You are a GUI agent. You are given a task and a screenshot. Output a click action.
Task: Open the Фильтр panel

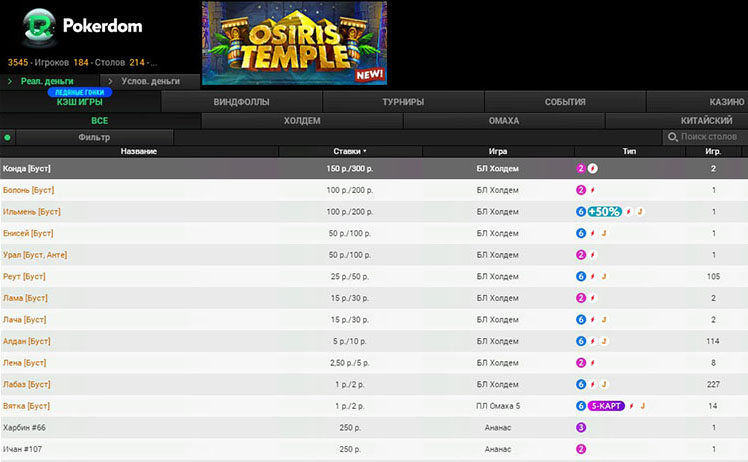pyautogui.click(x=94, y=137)
